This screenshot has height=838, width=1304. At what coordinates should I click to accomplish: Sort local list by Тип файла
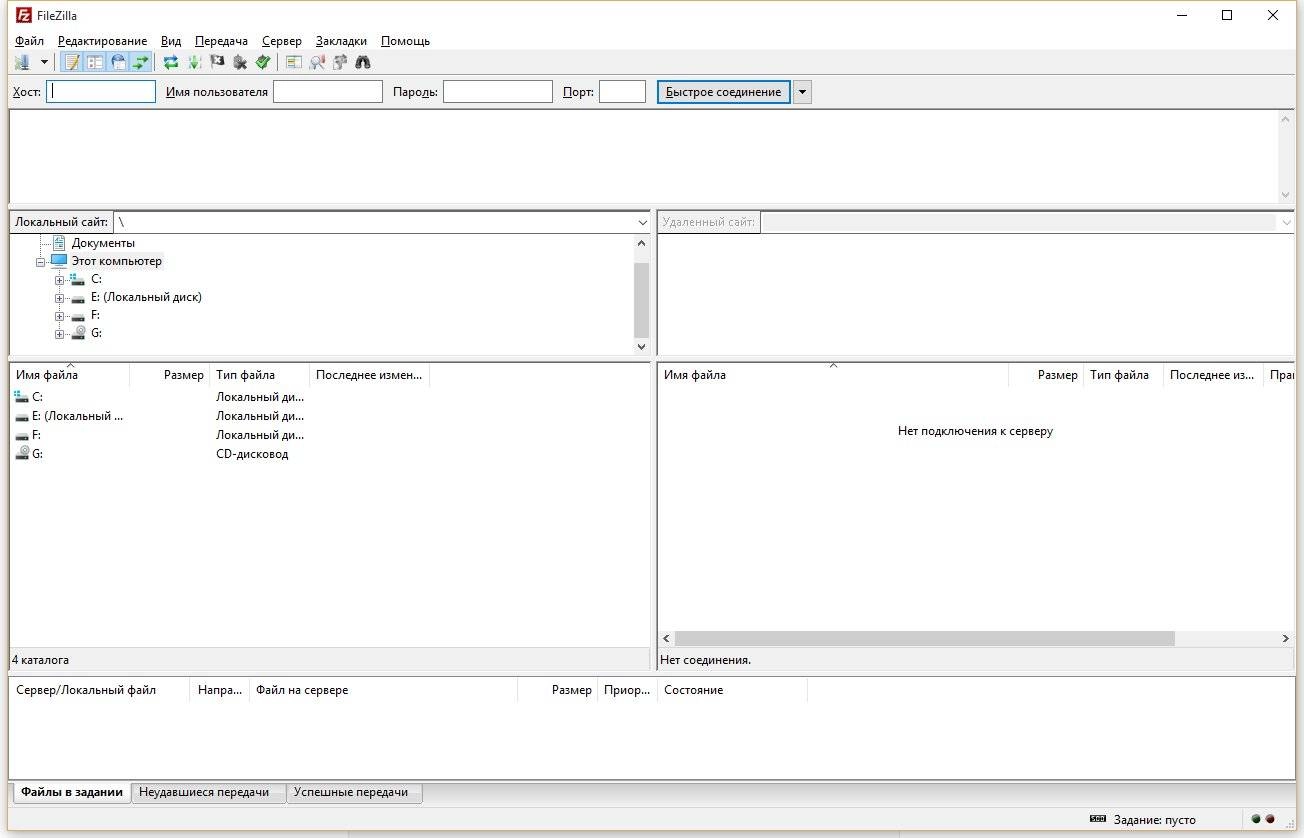[259, 375]
